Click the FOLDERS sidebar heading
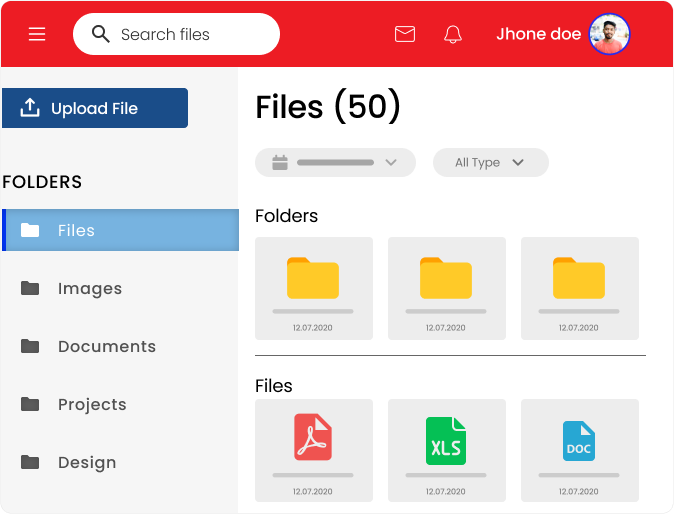This screenshot has height=514, width=674. click(x=42, y=182)
